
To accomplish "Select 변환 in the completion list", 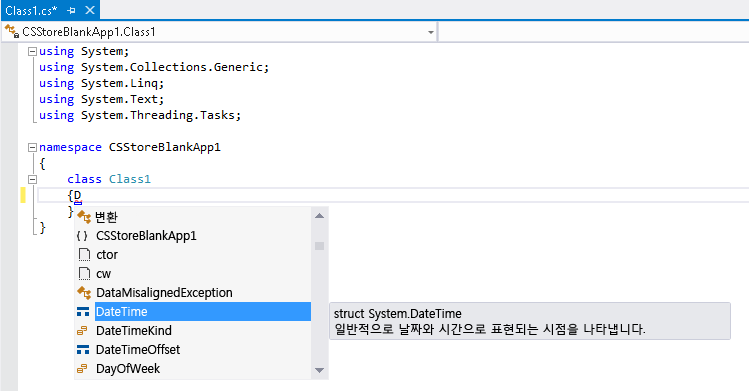I will tap(193, 217).
